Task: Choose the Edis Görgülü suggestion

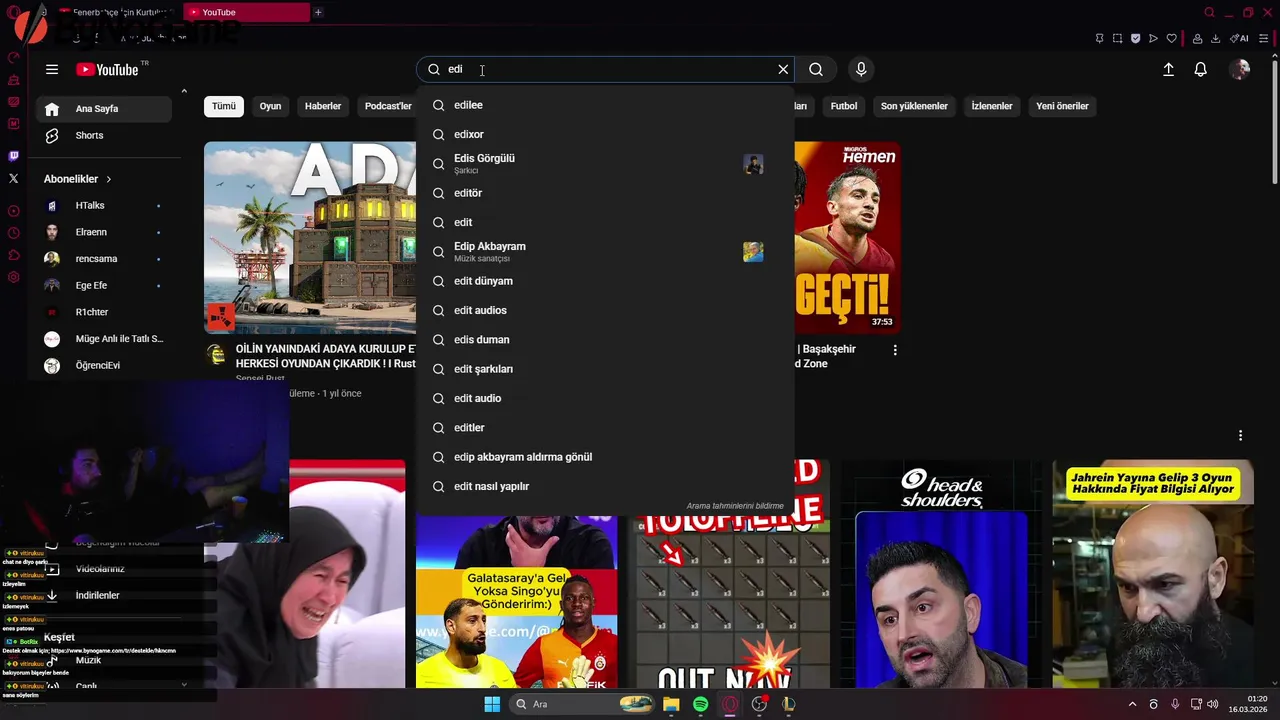Action: click(x=606, y=163)
